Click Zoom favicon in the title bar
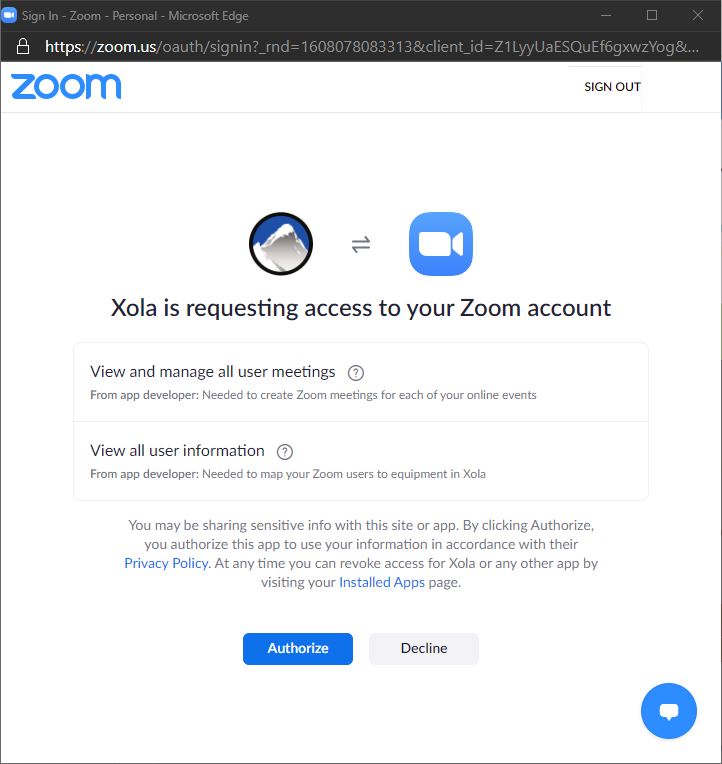Image resolution: width=722 pixels, height=764 pixels. [x=9, y=16]
